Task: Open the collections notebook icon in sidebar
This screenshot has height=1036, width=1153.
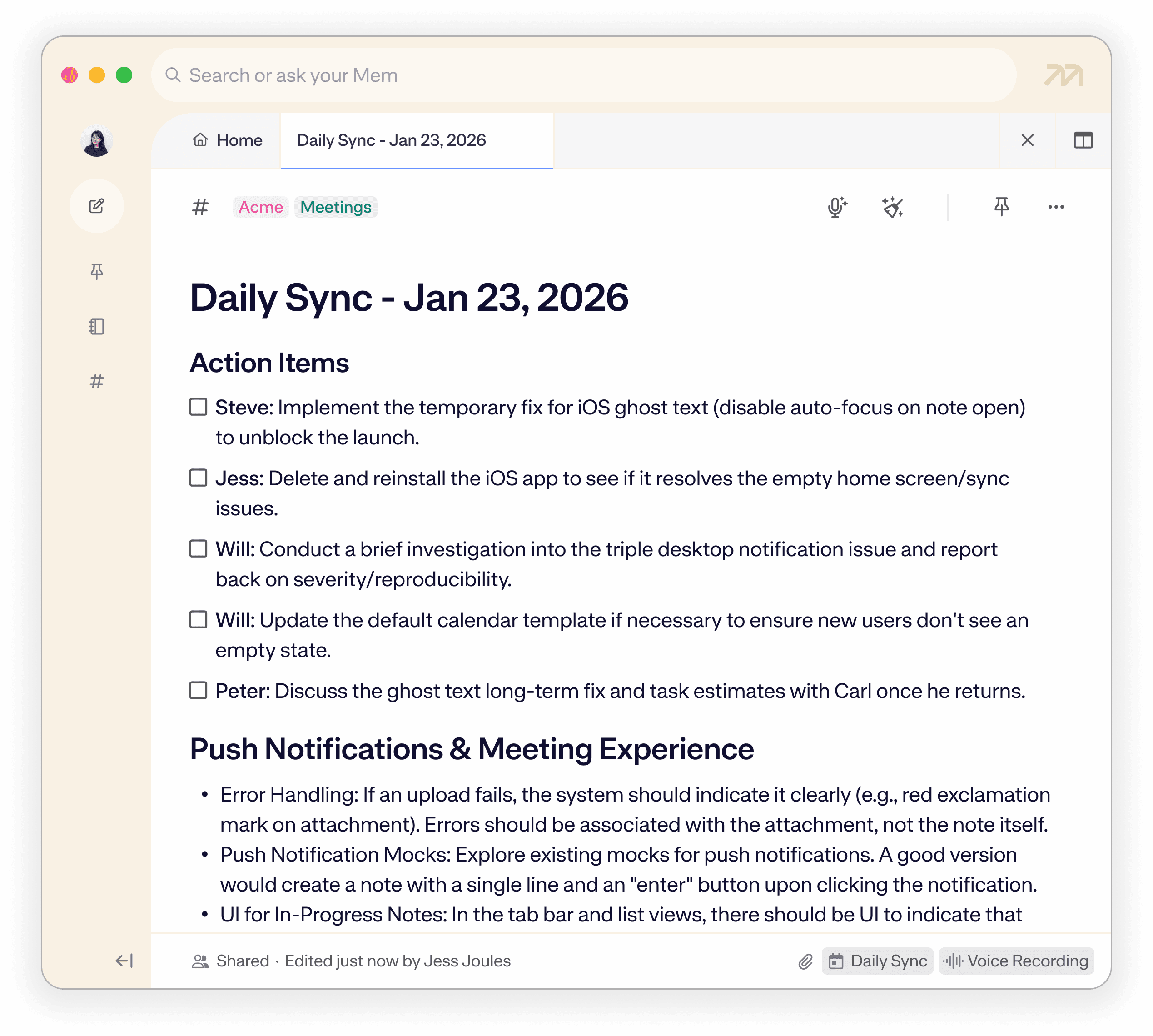Action: click(x=97, y=326)
